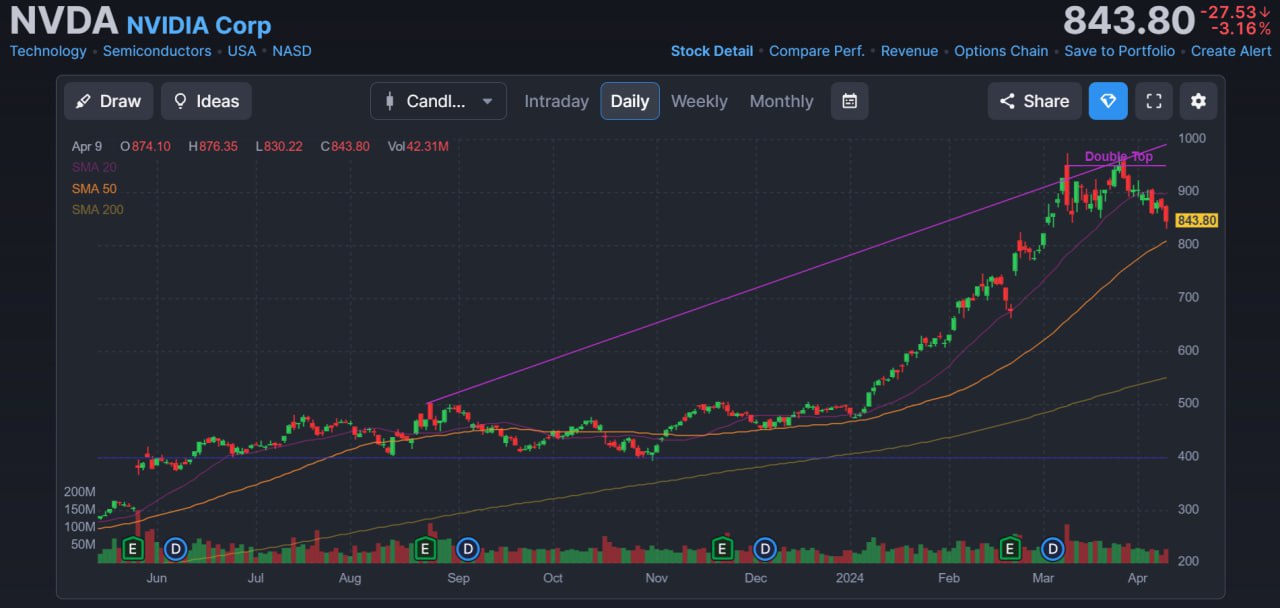The height and width of the screenshot is (608, 1280).
Task: Open the Ideas panel
Action: [206, 101]
